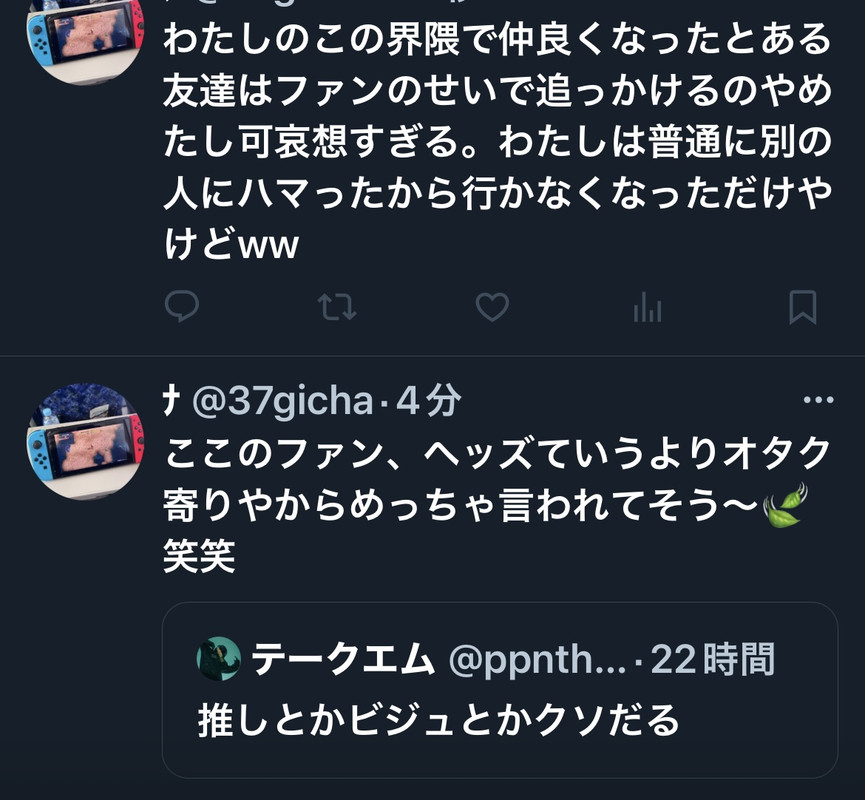Like the first tweet with the heart icon
The width and height of the screenshot is (865, 800).
[x=492, y=307]
